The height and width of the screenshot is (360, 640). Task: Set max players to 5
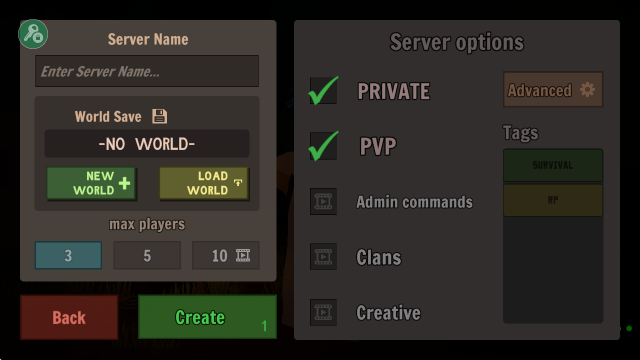coord(147,256)
